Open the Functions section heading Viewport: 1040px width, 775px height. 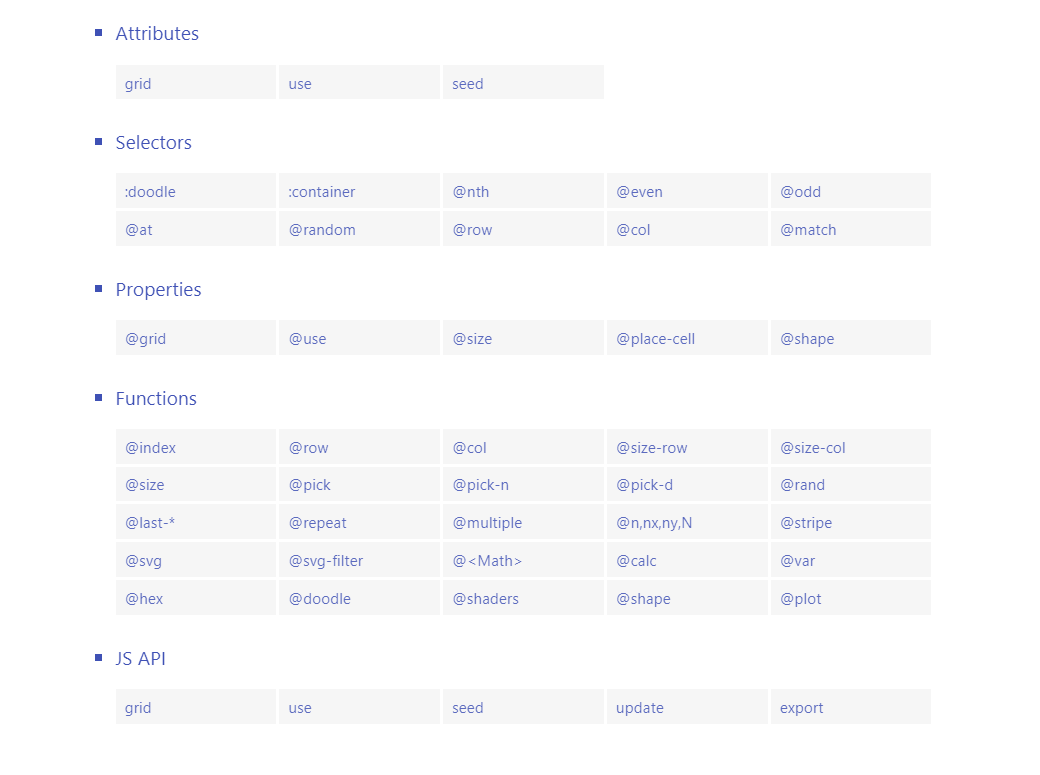156,398
